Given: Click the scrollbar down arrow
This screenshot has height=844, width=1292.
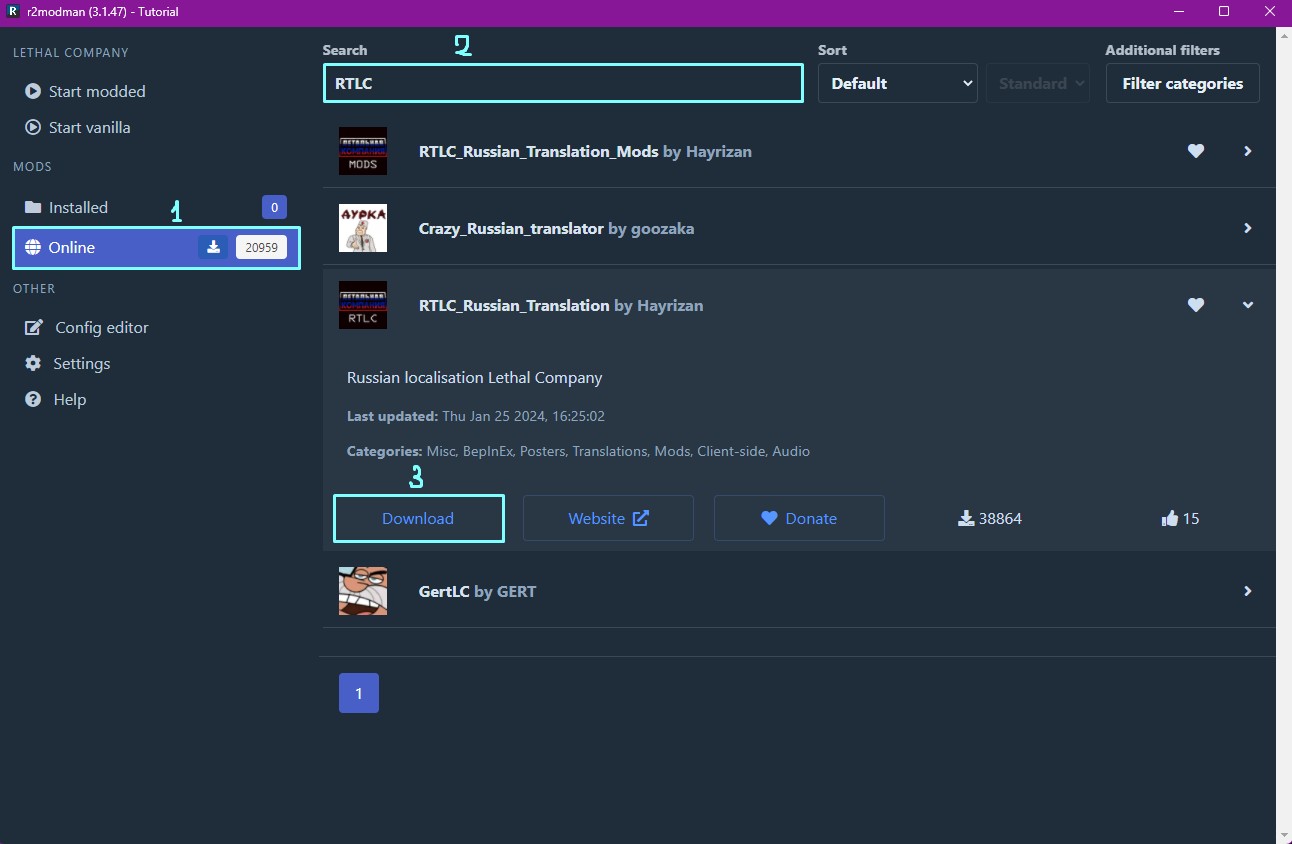Looking at the screenshot, I should click(x=1284, y=836).
